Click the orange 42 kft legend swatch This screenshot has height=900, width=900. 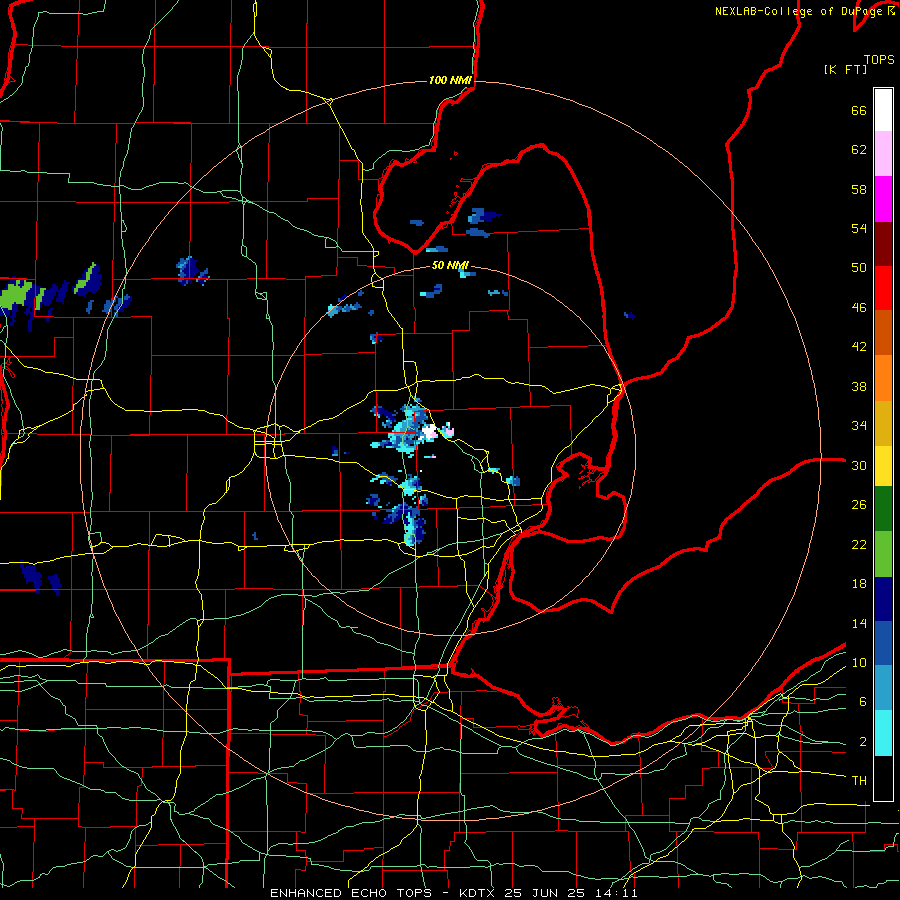pos(883,378)
